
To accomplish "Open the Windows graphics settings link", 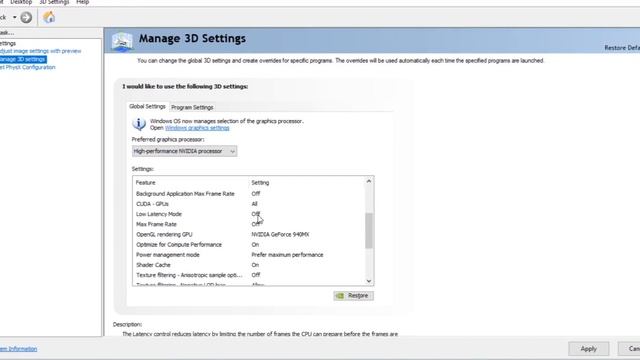I will 197,128.
